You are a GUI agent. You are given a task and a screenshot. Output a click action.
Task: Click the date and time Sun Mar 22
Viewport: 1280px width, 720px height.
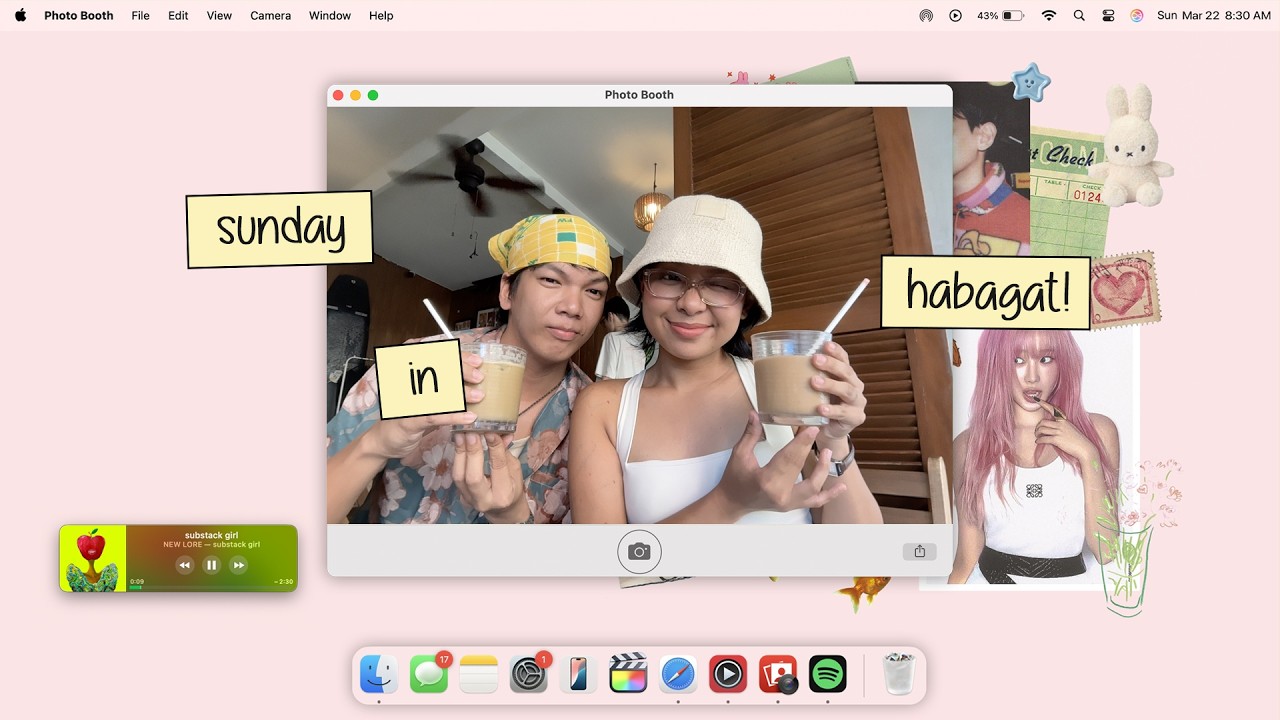click(1214, 15)
